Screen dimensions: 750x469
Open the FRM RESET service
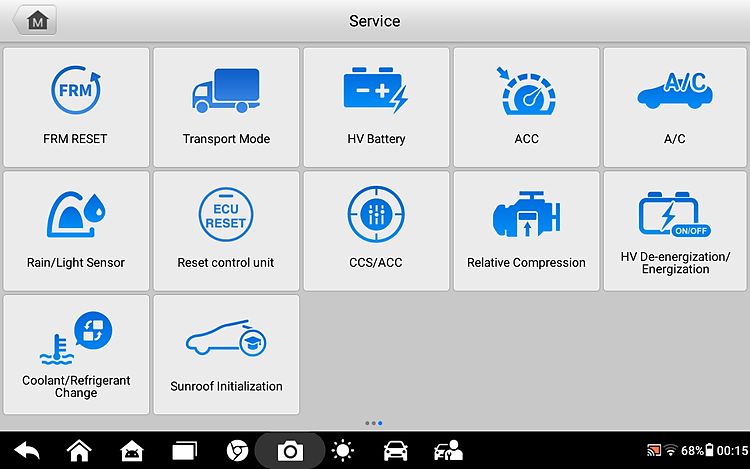pyautogui.click(x=76, y=107)
